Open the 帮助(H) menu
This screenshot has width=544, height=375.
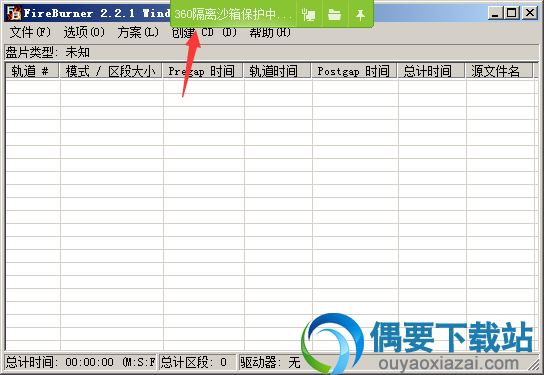coord(270,32)
